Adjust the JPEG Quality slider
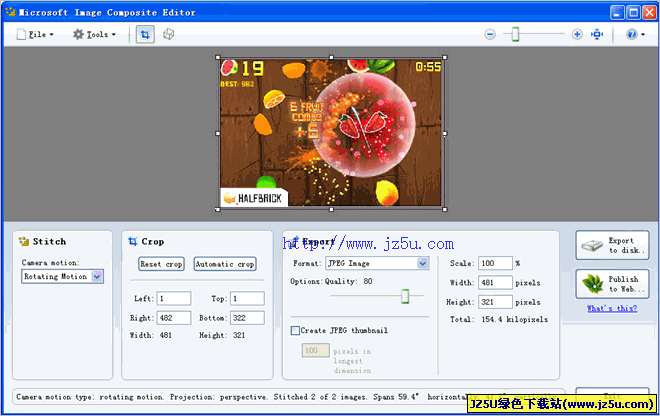660x416 pixels. (405, 296)
